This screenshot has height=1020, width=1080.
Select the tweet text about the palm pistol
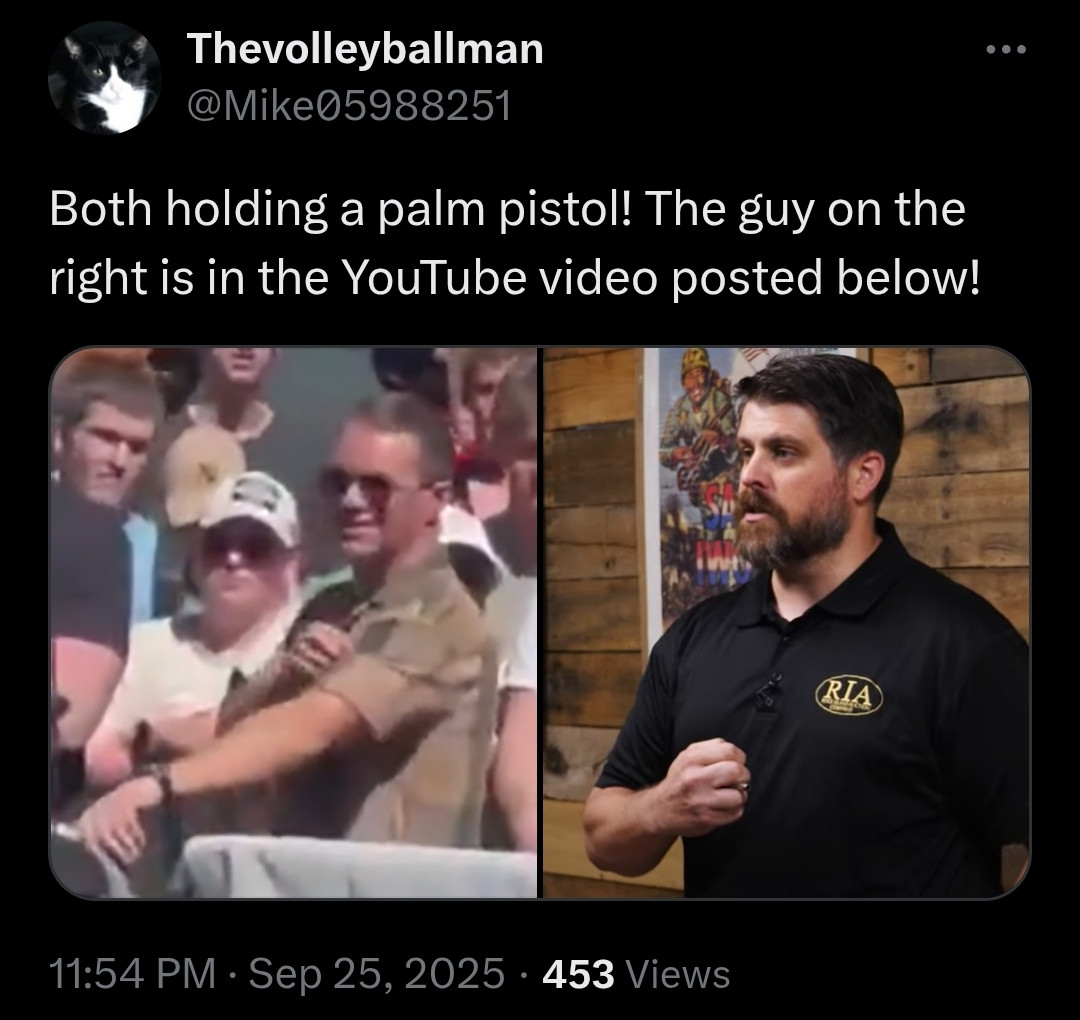pos(514,243)
